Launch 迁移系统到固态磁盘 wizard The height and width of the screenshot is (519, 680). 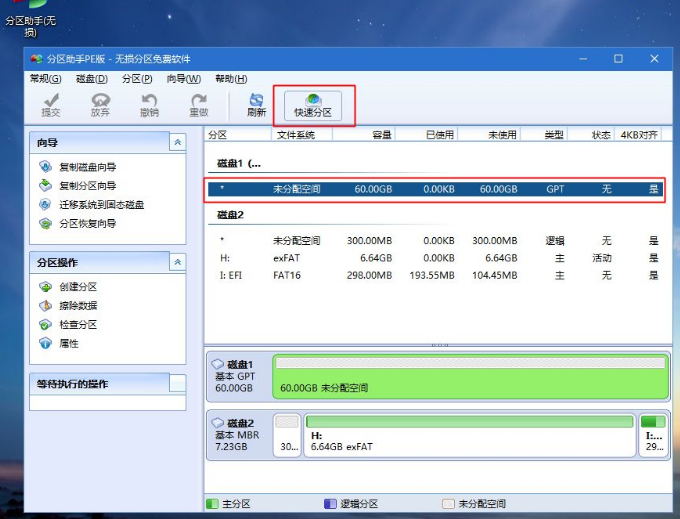pos(100,205)
